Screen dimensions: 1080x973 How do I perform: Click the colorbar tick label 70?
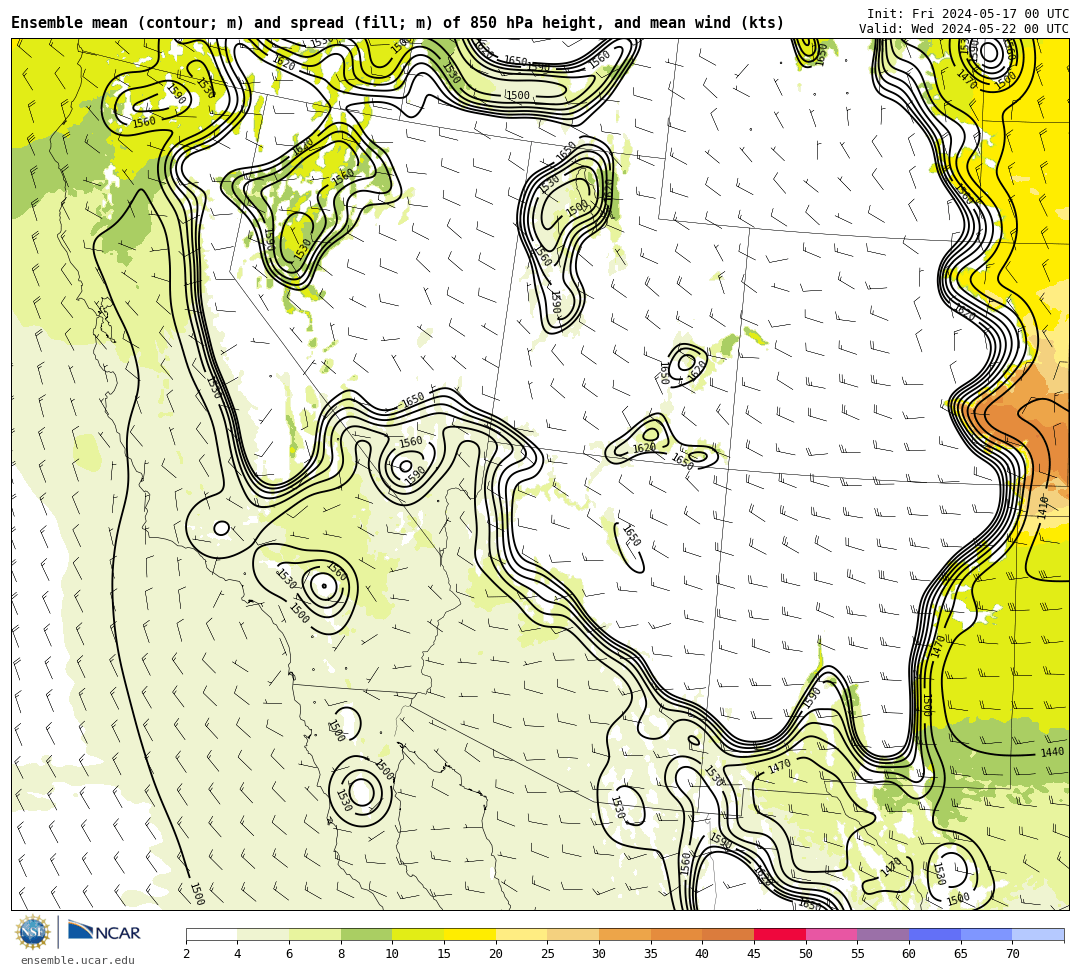(1012, 954)
